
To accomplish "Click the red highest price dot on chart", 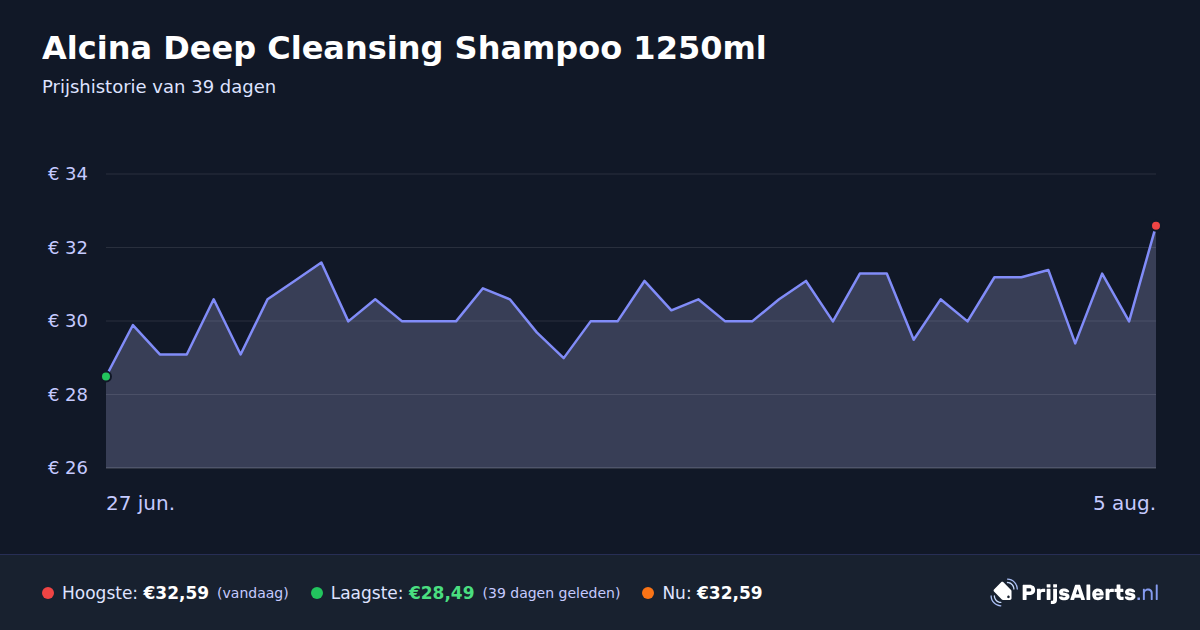I will click(x=1156, y=226).
